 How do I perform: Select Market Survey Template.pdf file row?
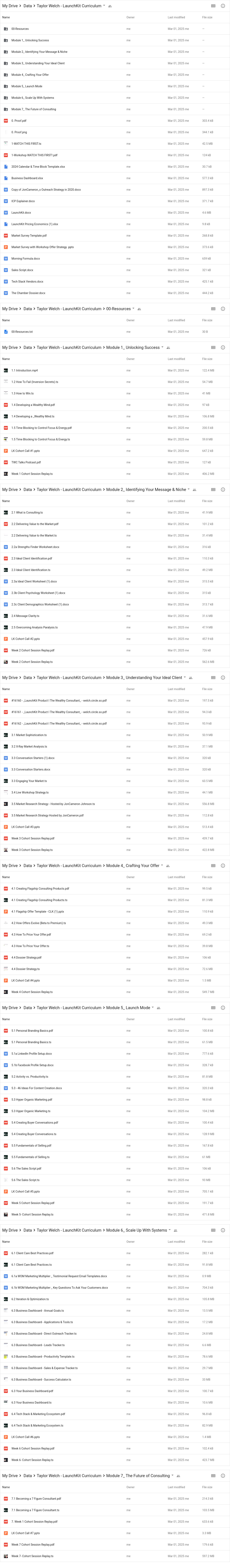(115, 236)
